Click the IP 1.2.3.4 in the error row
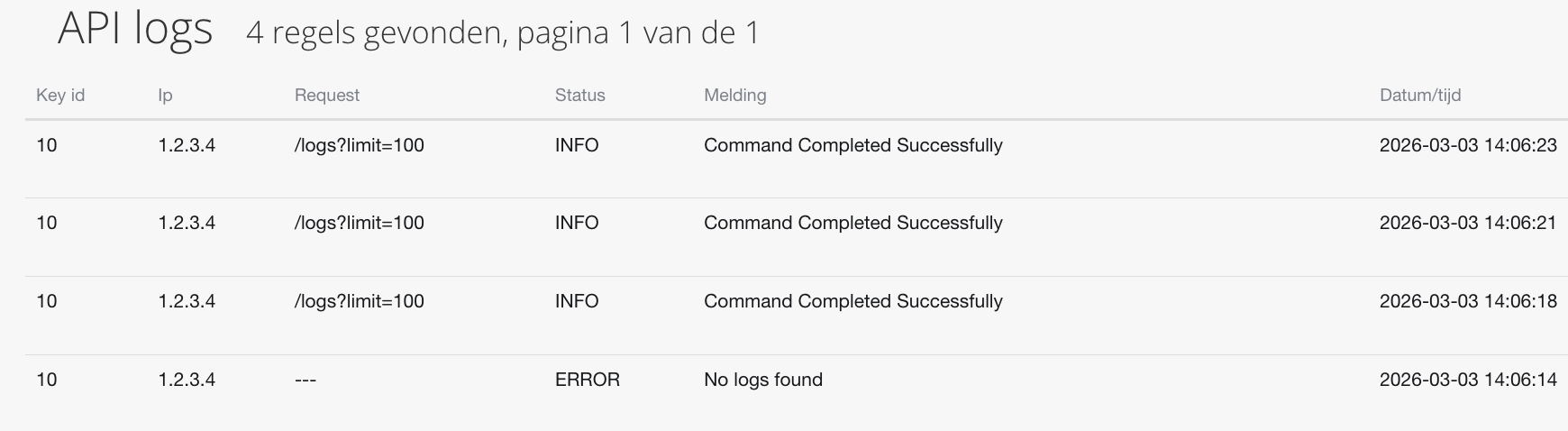 click(x=187, y=380)
